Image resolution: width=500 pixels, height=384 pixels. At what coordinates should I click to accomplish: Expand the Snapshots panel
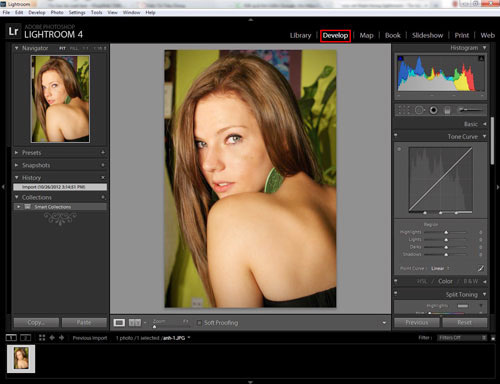point(16,165)
